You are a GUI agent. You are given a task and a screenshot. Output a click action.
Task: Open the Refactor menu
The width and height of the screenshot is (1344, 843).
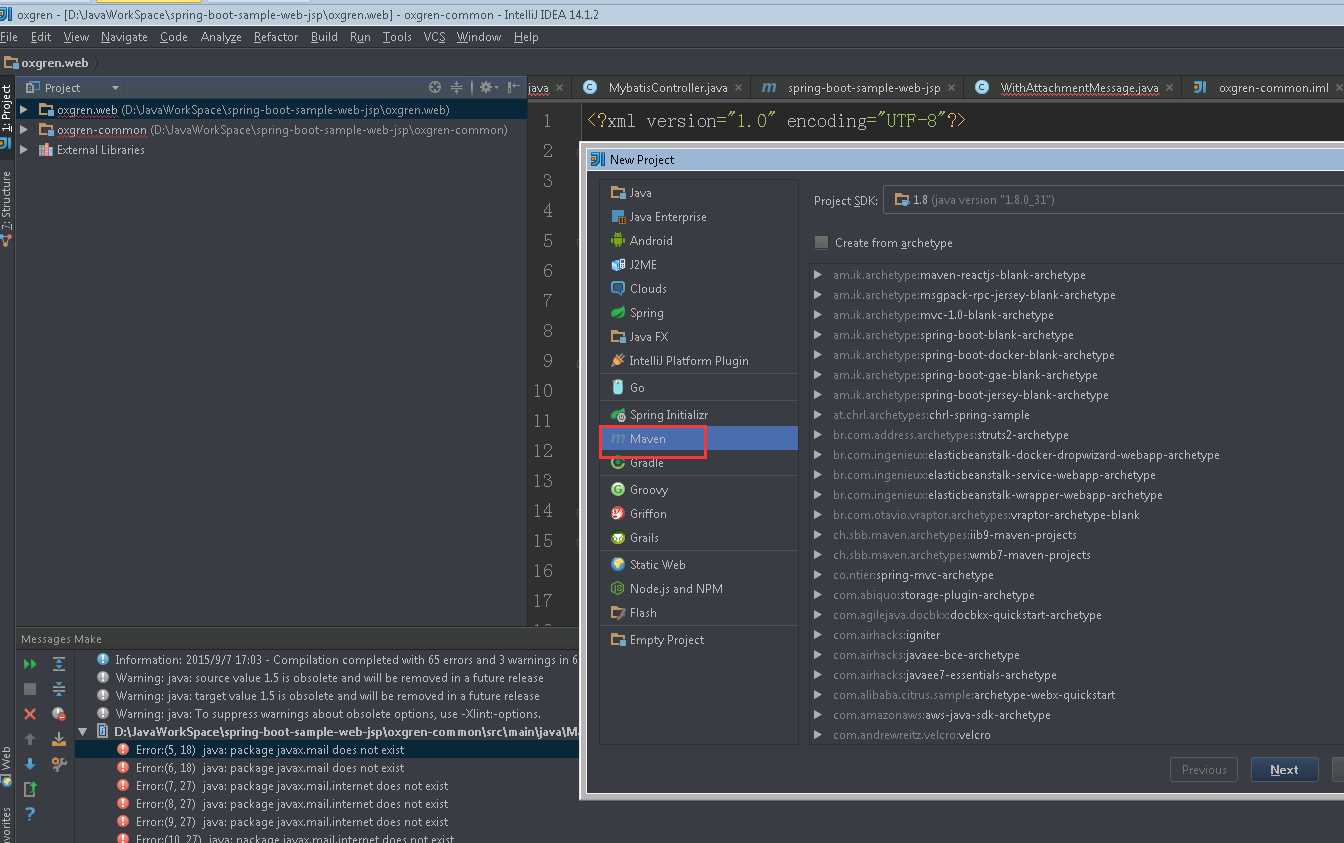[x=275, y=37]
